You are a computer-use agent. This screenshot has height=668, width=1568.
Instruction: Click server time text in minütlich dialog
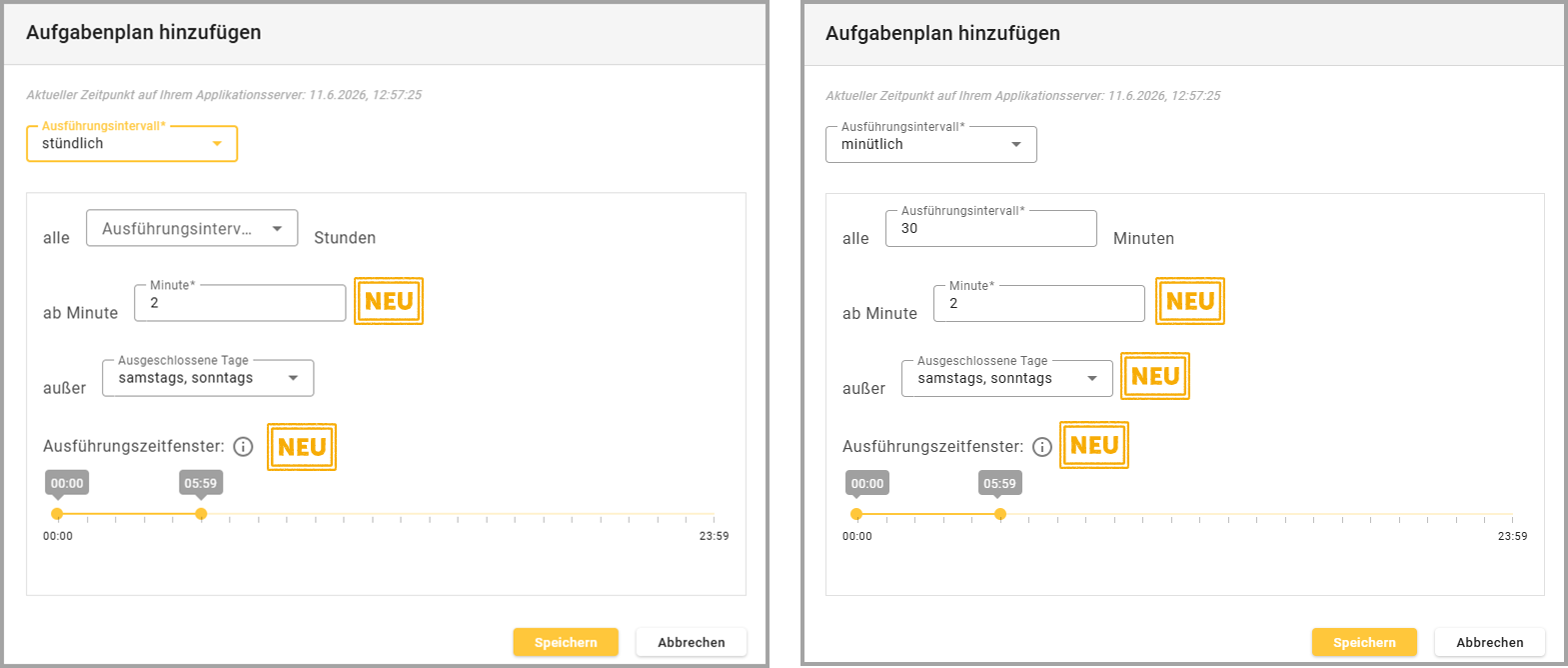click(x=1023, y=96)
